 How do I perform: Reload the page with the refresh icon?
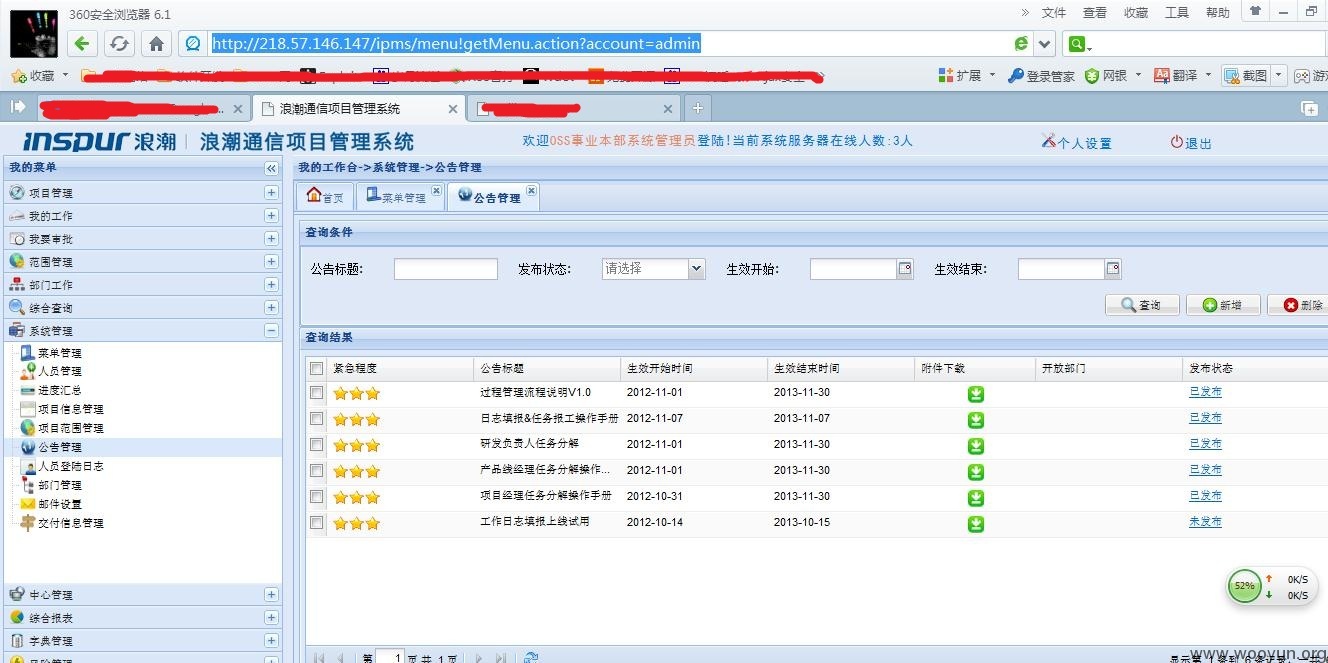119,43
